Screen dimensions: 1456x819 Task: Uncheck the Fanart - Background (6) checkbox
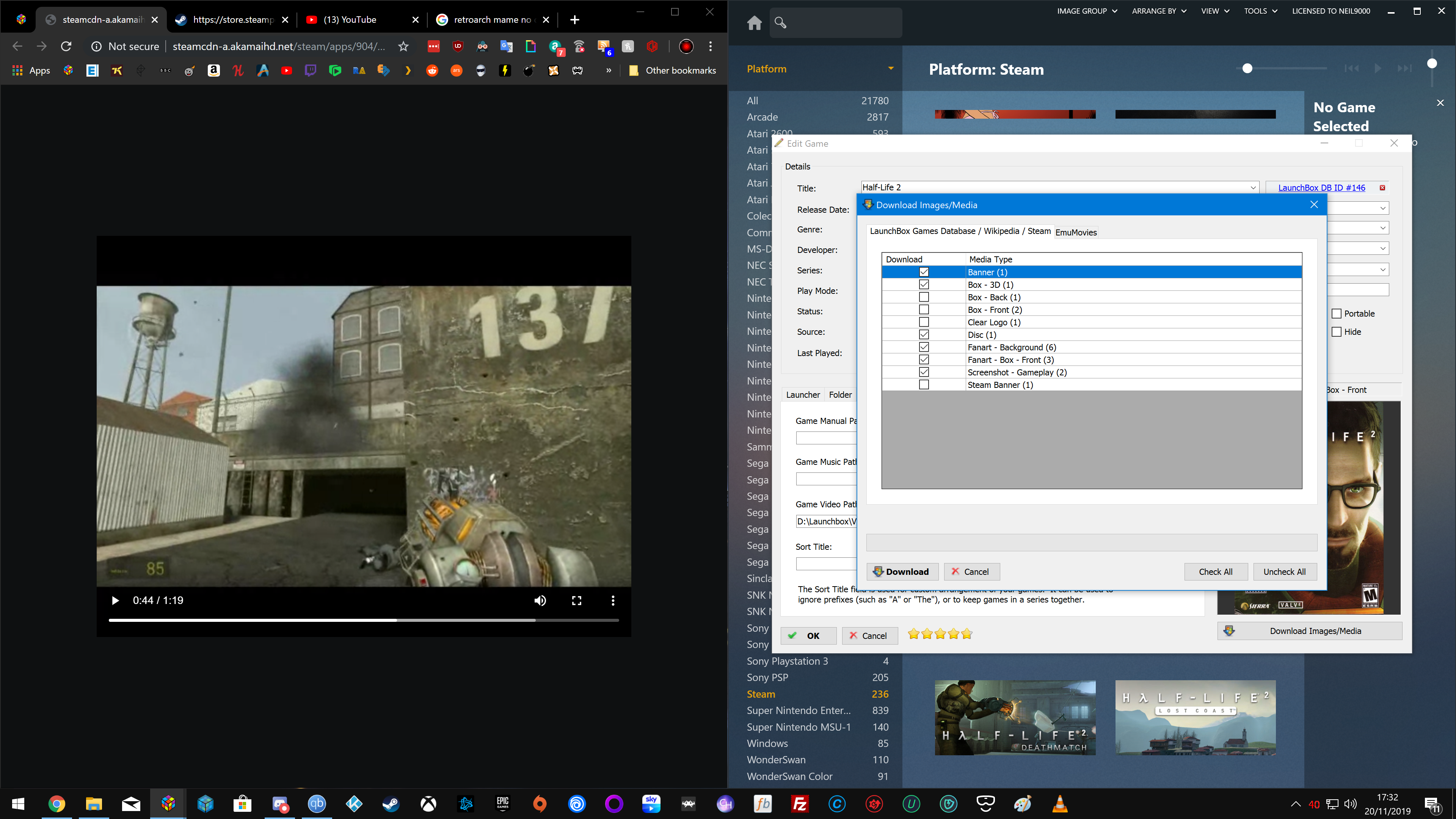coord(924,347)
